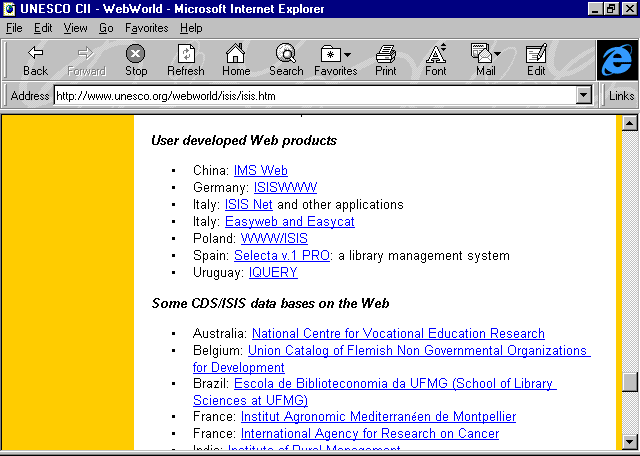Click into the Address URL field
640x456 pixels.
tap(315, 96)
